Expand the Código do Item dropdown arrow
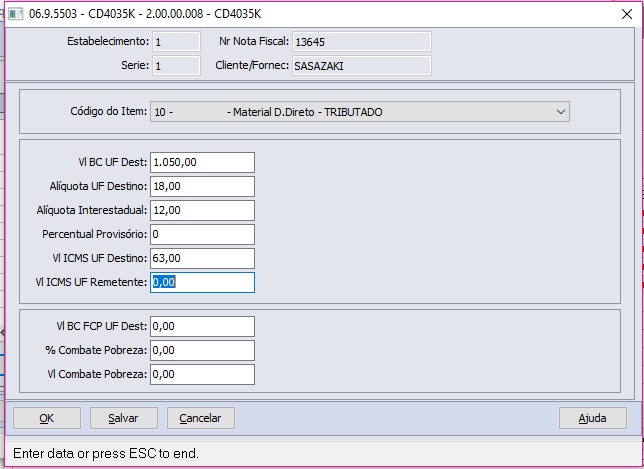 tap(559, 113)
